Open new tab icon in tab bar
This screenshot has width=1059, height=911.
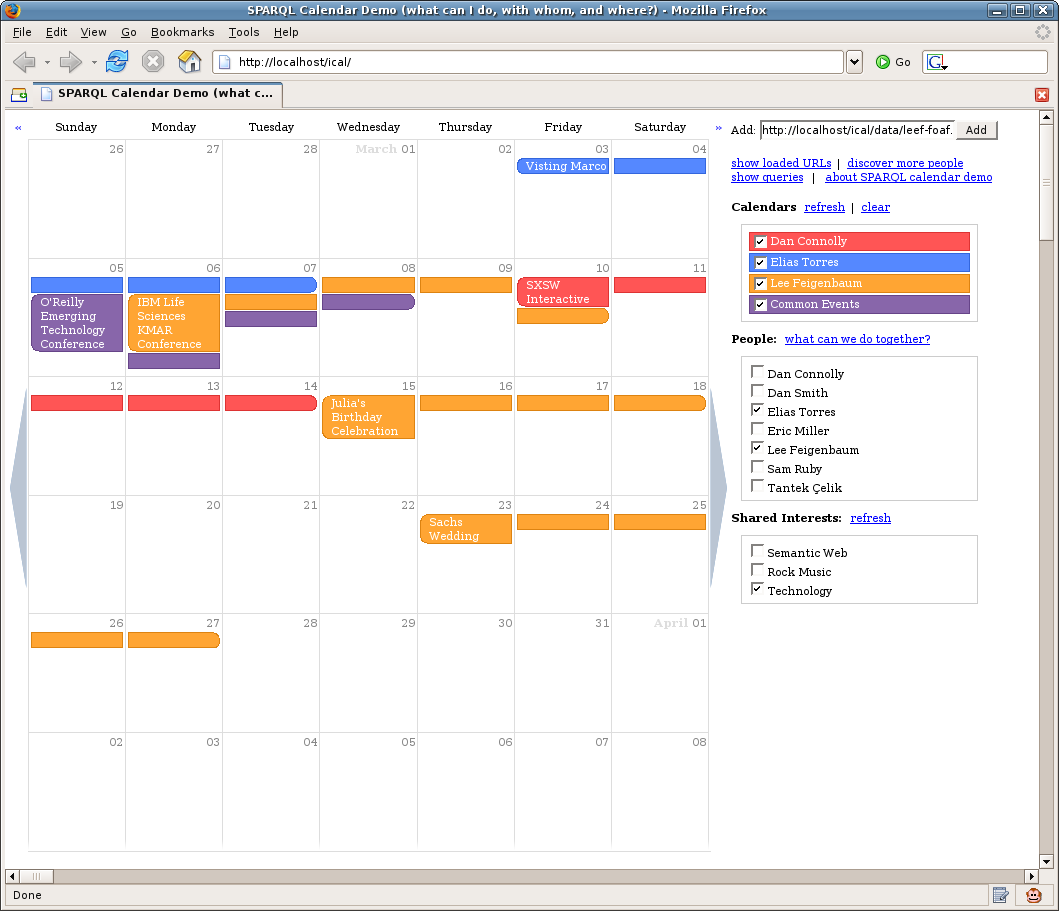click(19, 95)
